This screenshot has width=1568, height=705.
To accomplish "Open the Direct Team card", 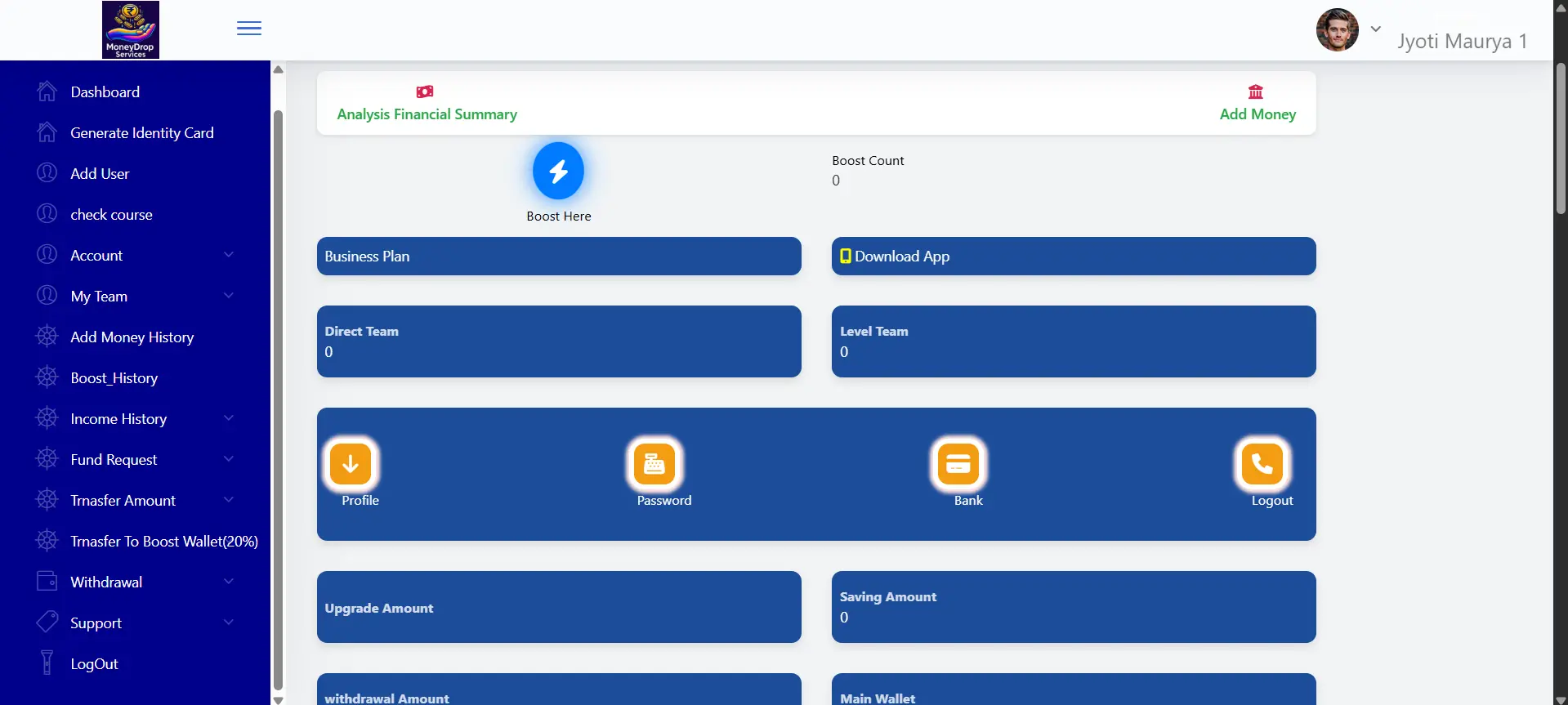I will [x=559, y=341].
